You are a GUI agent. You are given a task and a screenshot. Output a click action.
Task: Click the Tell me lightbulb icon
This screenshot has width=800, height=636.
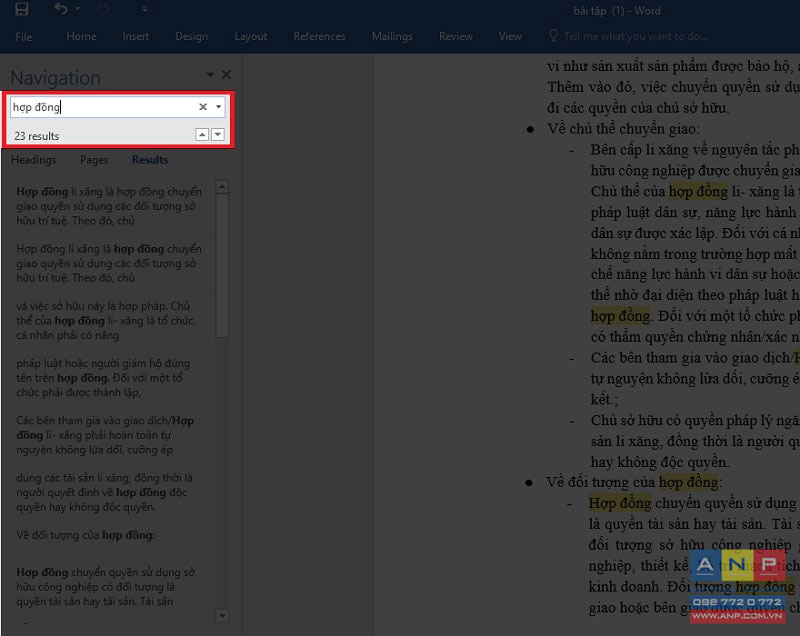(x=553, y=35)
